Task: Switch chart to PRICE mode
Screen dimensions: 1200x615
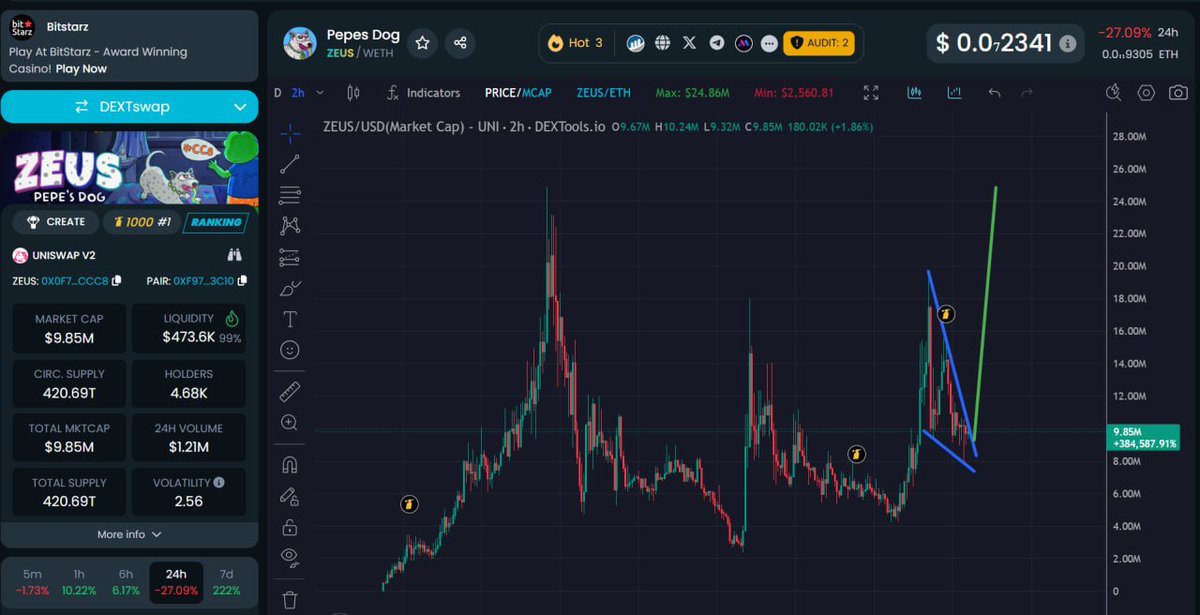Action: [x=500, y=93]
